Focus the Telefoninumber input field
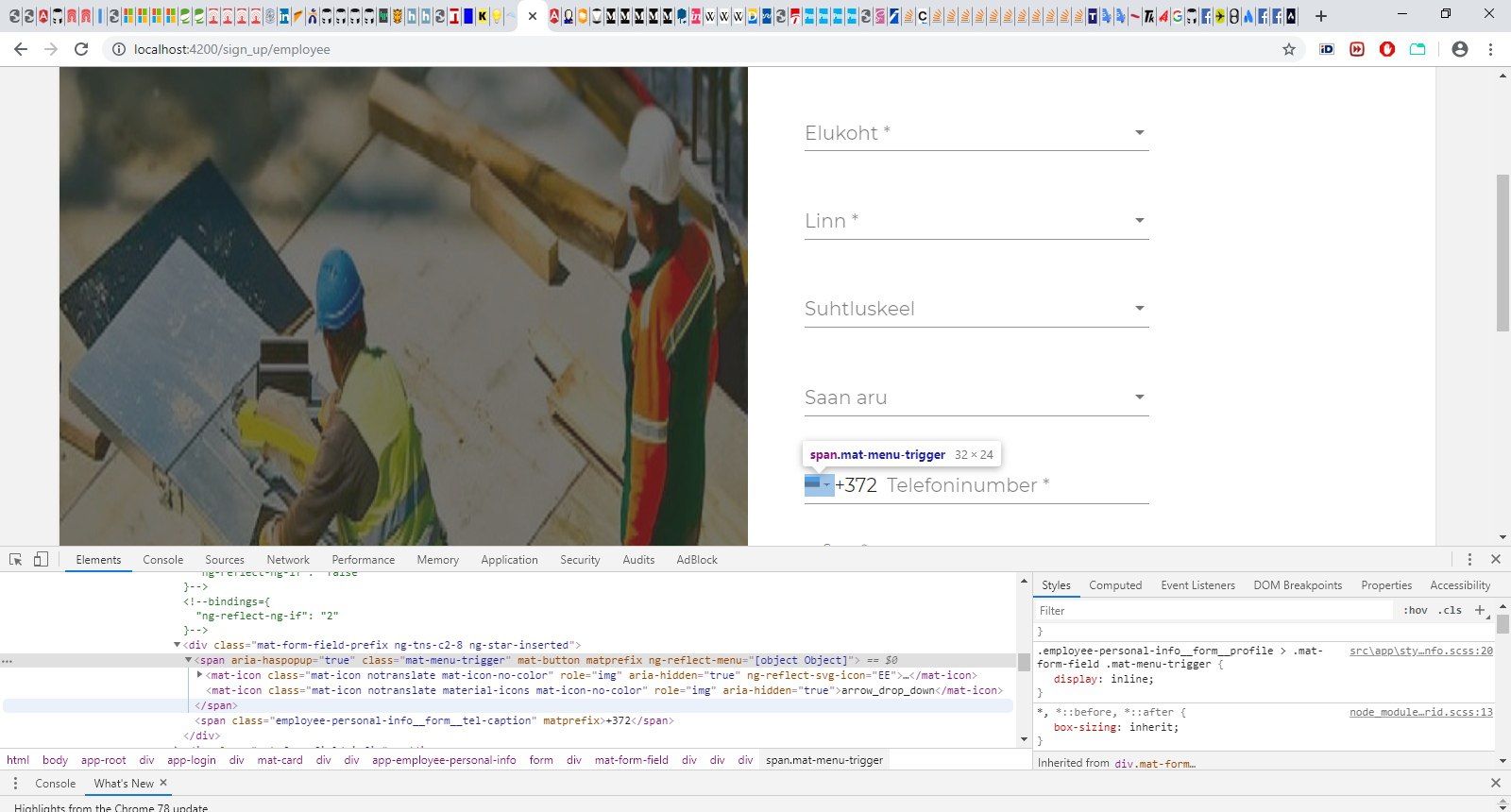 click(x=1017, y=485)
